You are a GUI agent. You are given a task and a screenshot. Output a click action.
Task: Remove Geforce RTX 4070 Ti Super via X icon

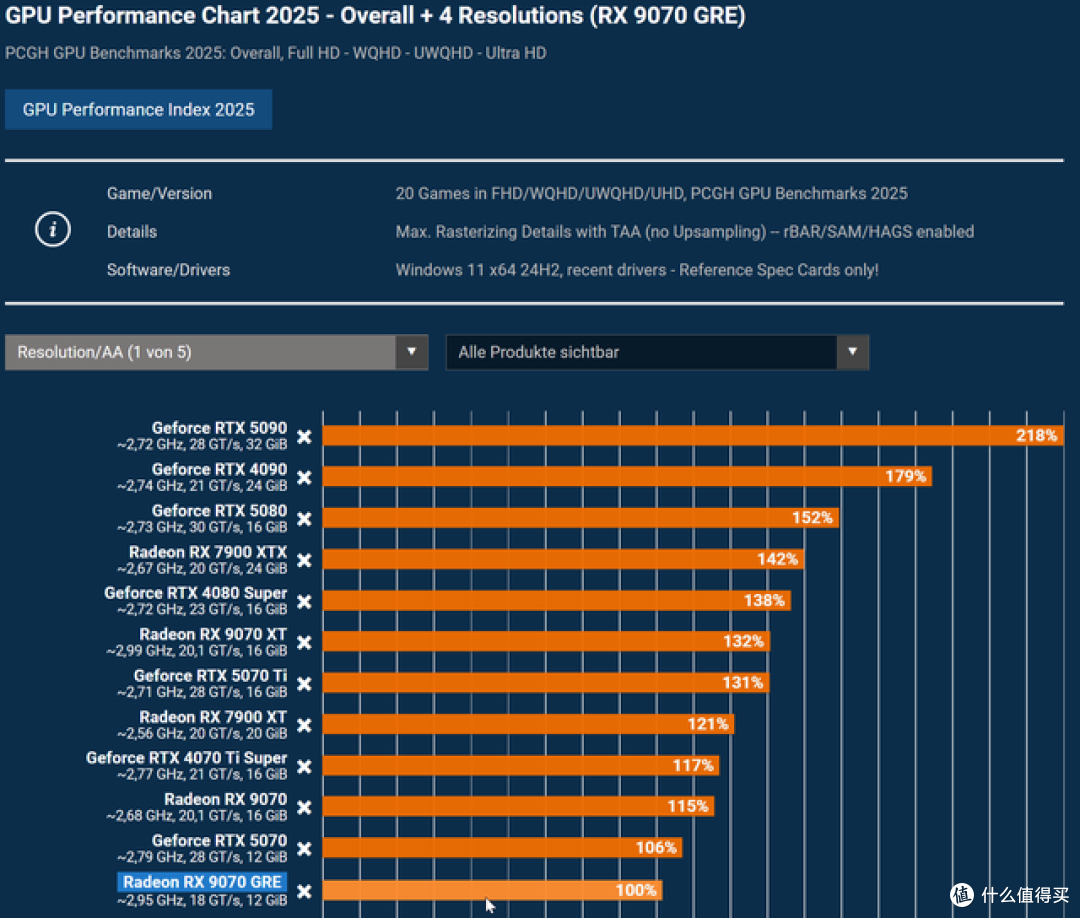tap(304, 766)
